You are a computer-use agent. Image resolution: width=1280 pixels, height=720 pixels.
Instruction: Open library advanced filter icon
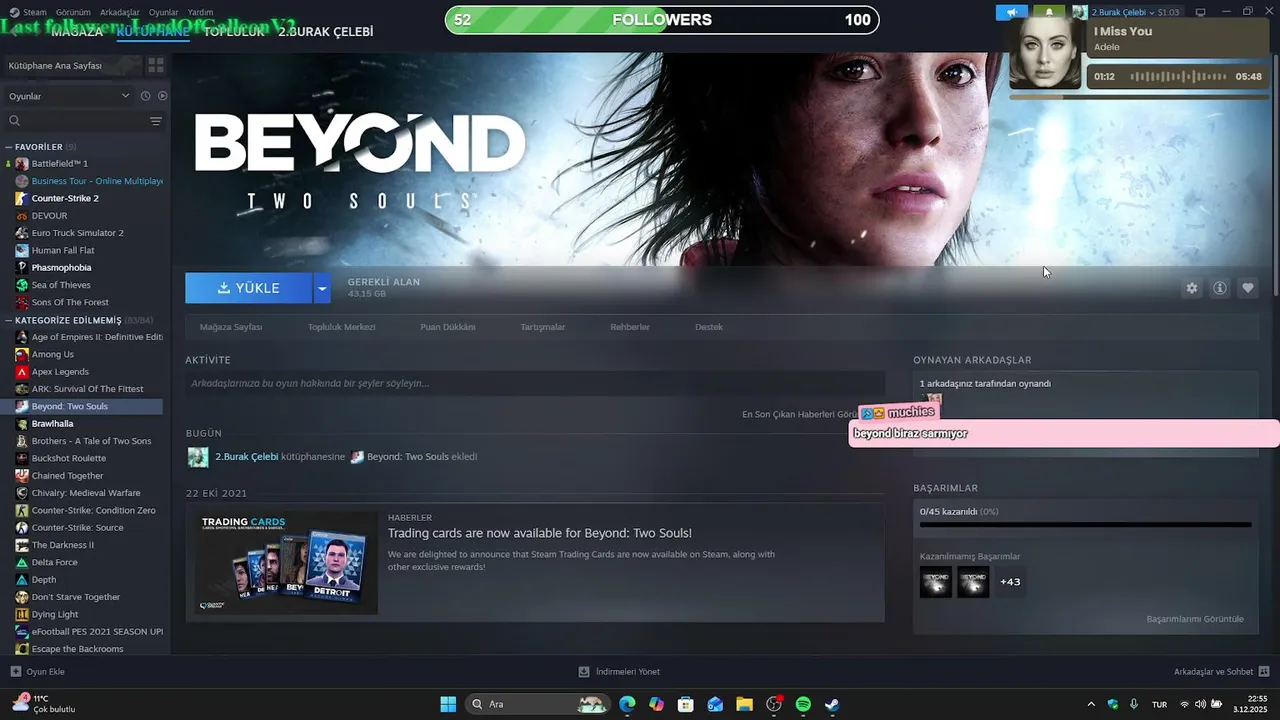click(x=156, y=121)
